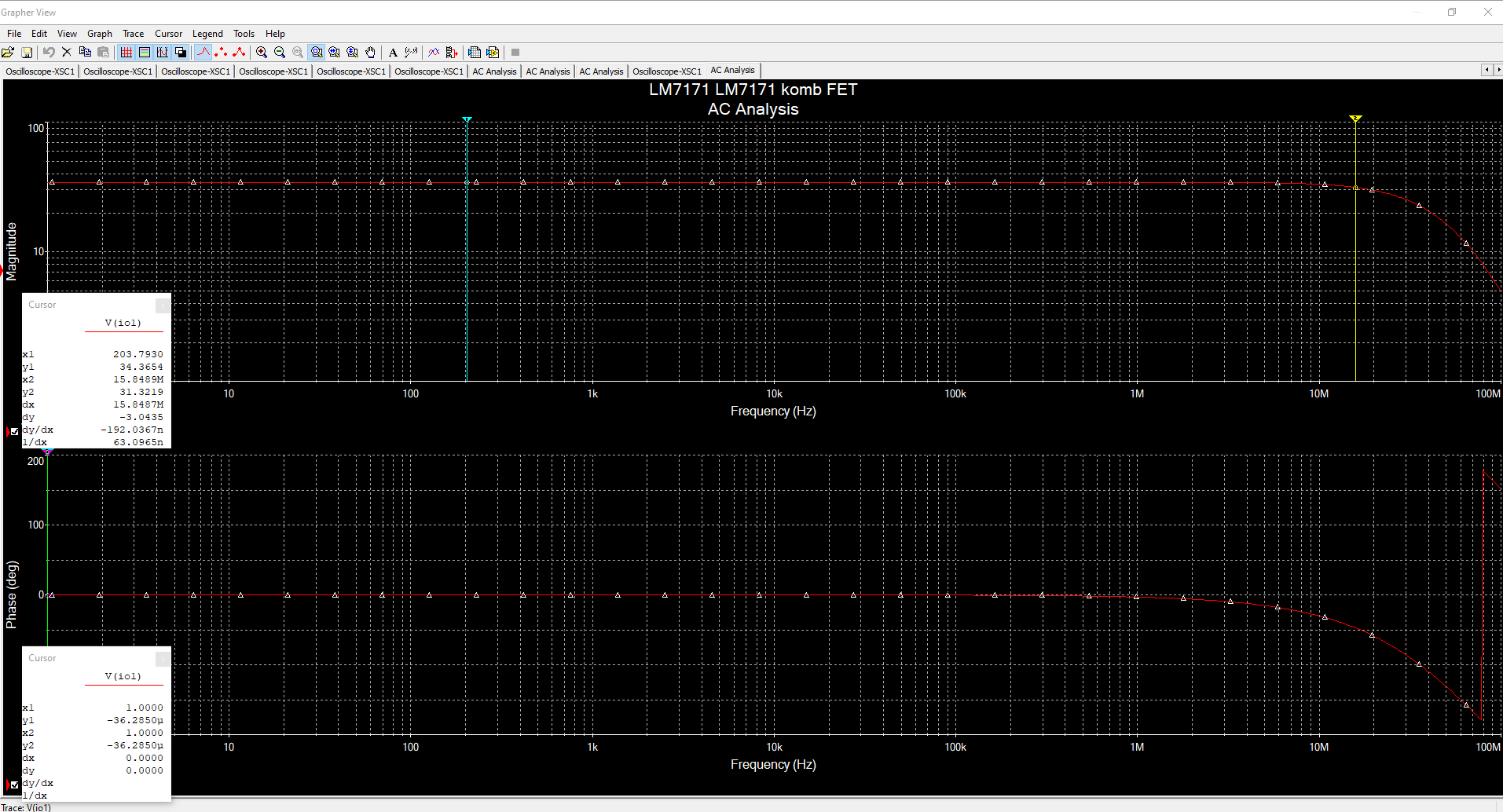Uncheck the V(io1) checkbox on magnitude cursor panel
The height and width of the screenshot is (812, 1503).
[14, 431]
